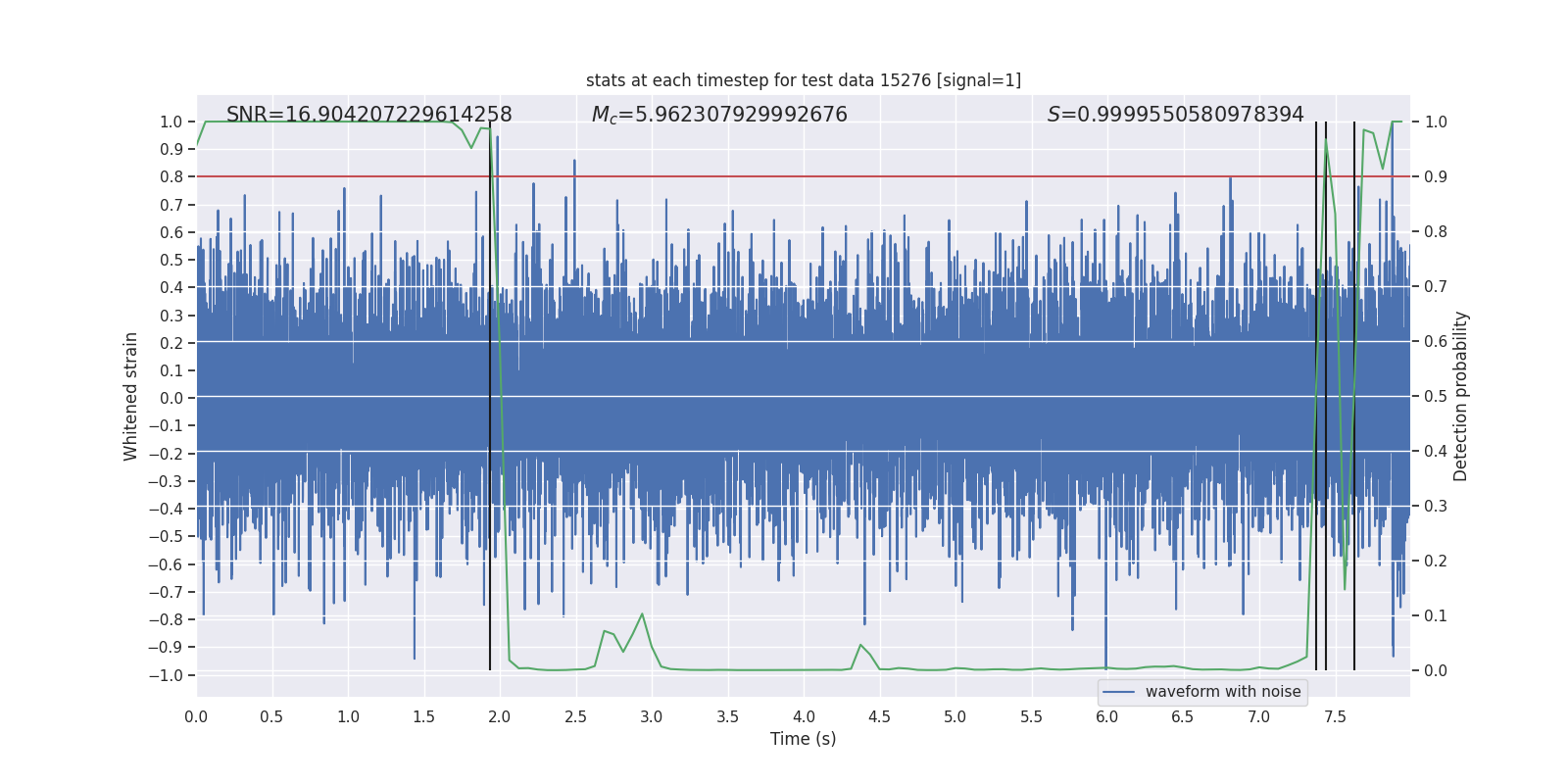
Task: Click the small green bump near 4.4 seconds
Action: [860, 645]
